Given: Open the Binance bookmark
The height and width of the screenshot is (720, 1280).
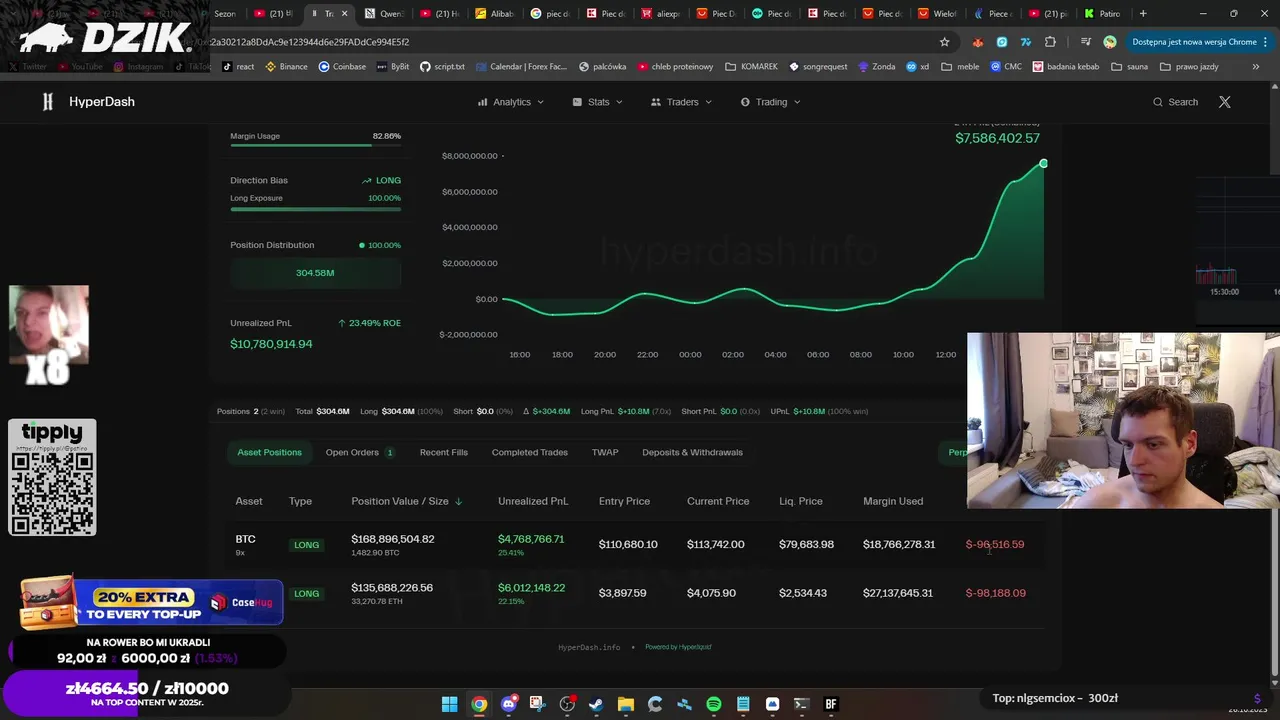Looking at the screenshot, I should tap(286, 67).
